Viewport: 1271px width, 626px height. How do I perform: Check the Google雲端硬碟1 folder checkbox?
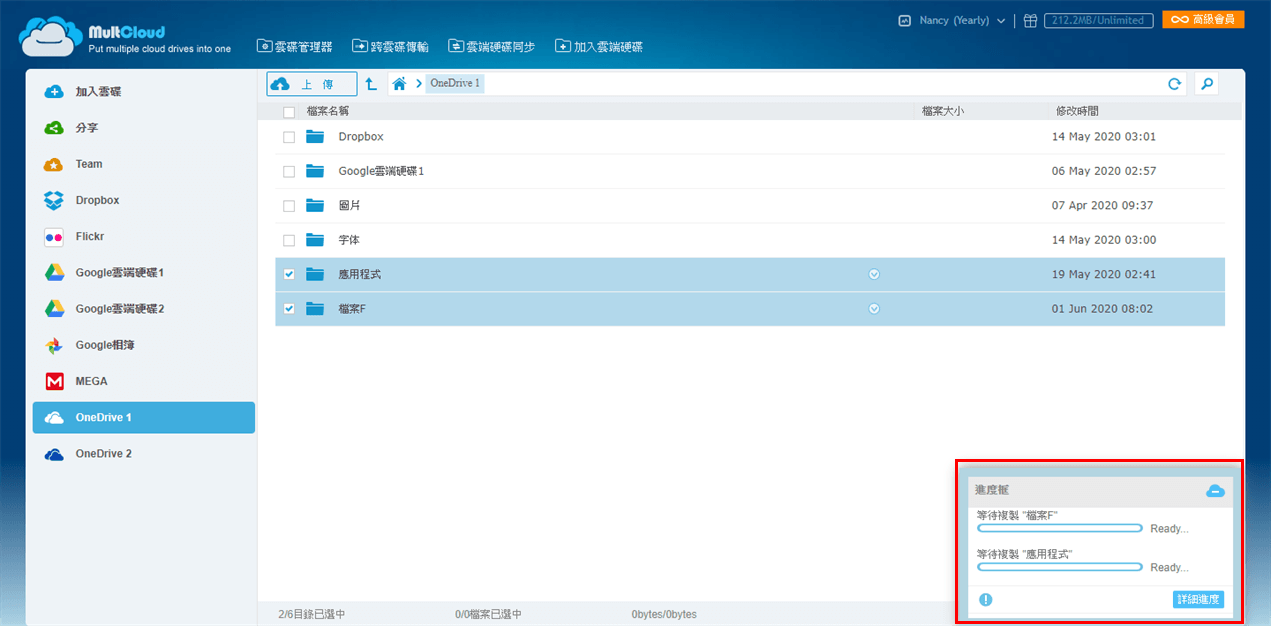click(x=289, y=172)
